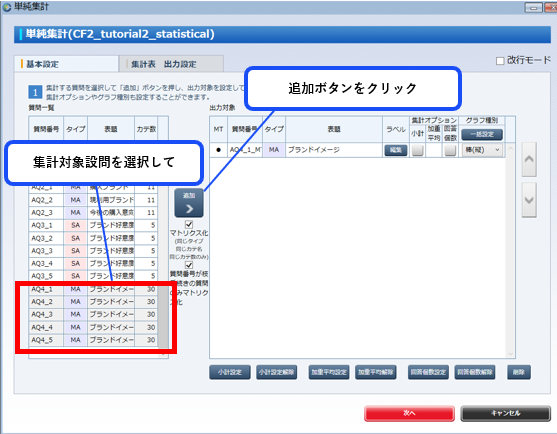Click the 小計設定 button
The width and height of the screenshot is (557, 434).
click(x=230, y=372)
